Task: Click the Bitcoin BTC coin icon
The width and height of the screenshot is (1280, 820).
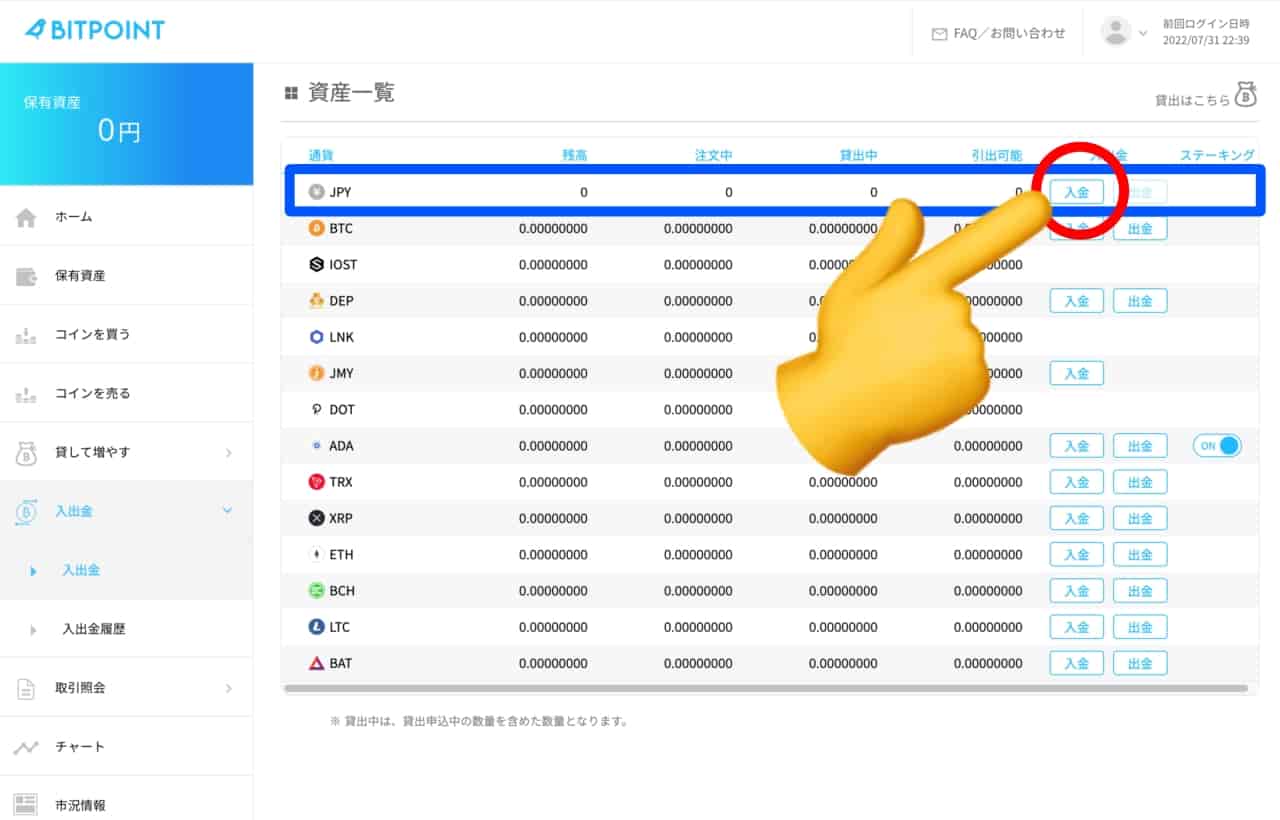Action: click(317, 229)
